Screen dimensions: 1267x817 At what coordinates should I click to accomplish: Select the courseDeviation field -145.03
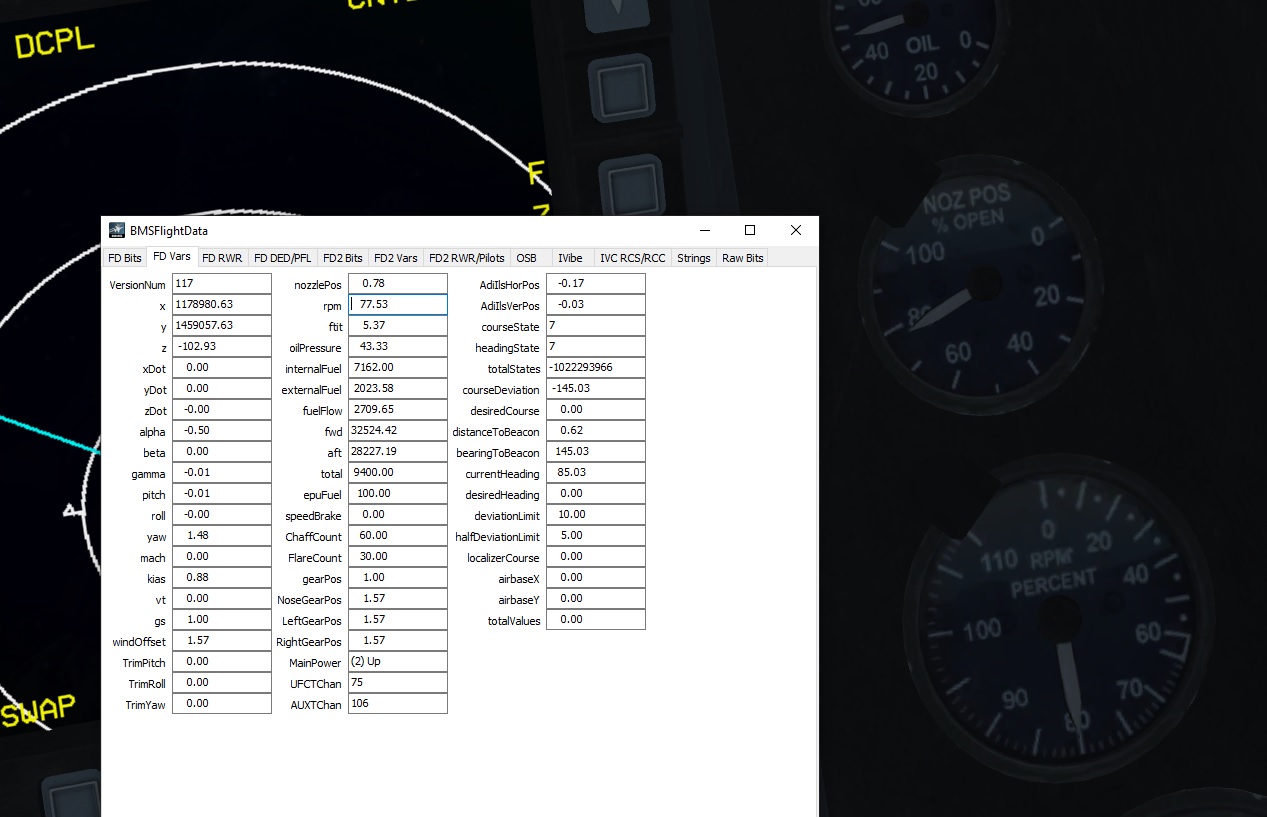(x=596, y=389)
